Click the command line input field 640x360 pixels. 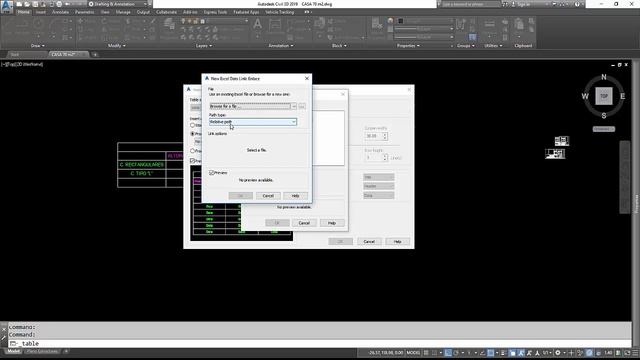(320, 344)
